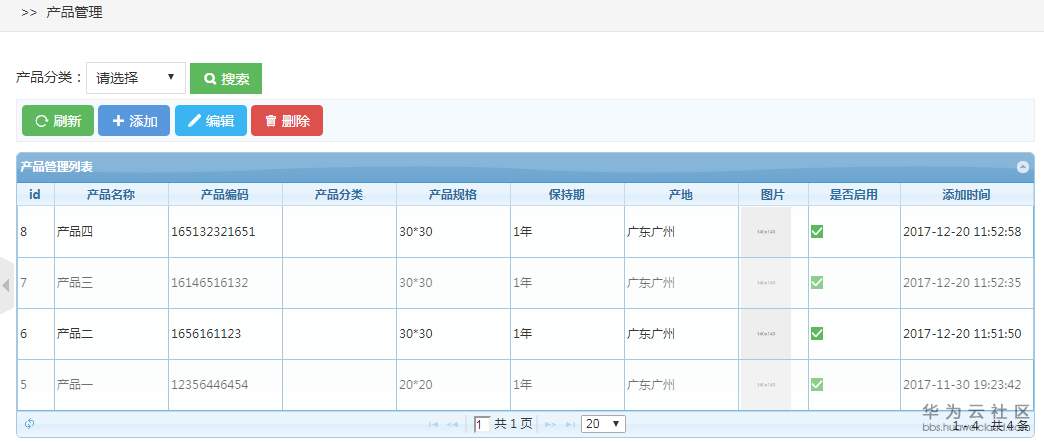The image size is (1044, 442).
Task: Click timestamp 2017-11-30 19:23:42
Action: point(962,385)
